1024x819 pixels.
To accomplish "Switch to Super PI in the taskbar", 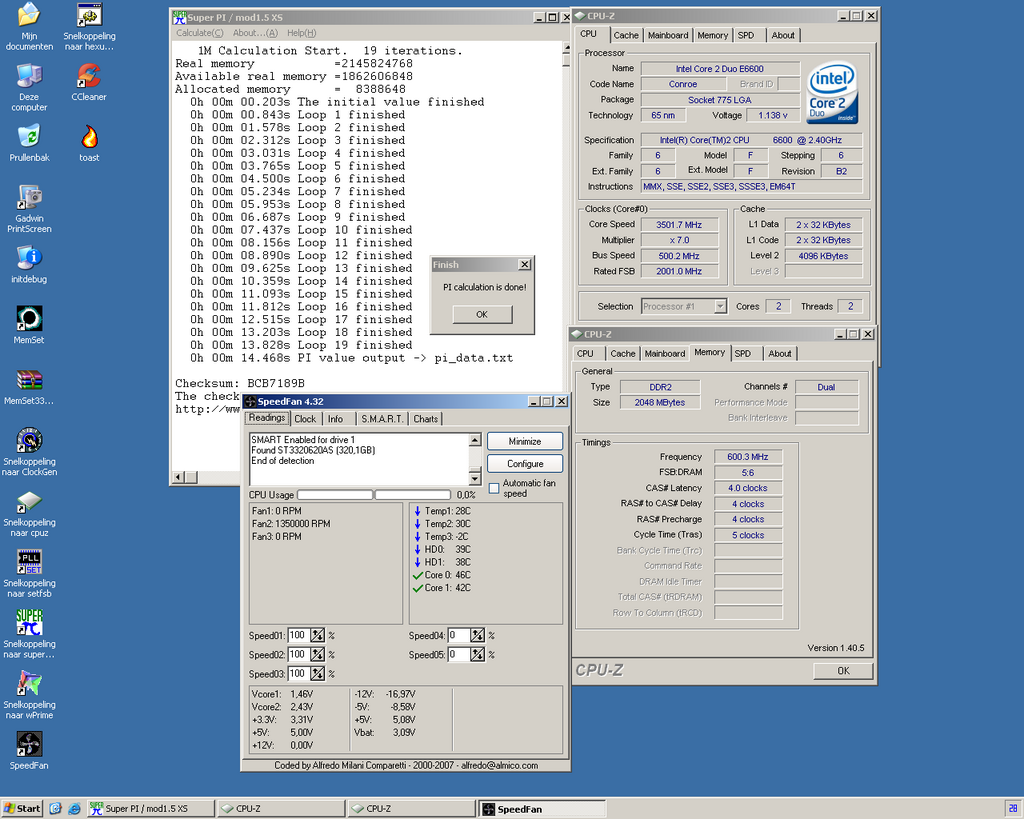I will point(151,809).
